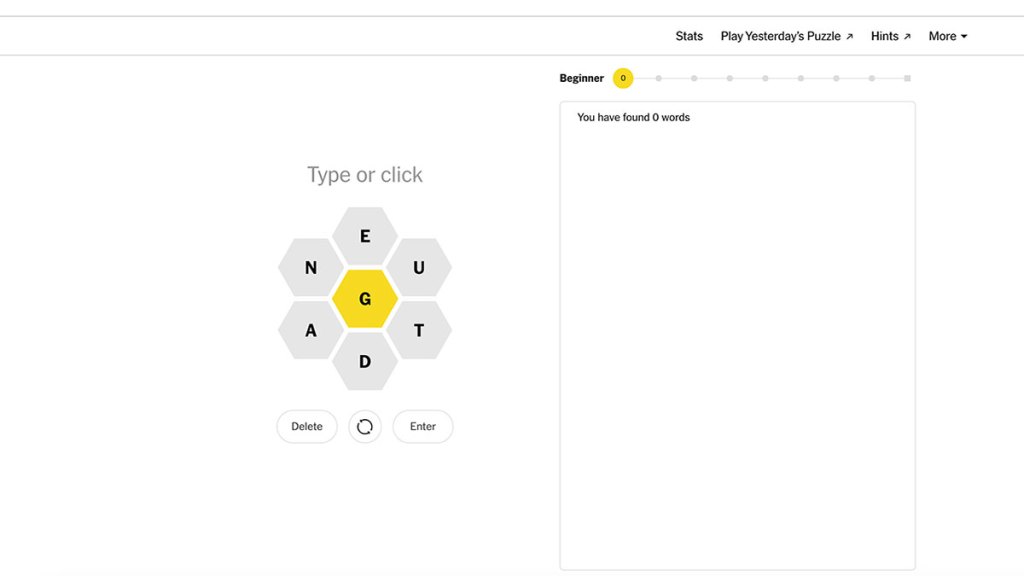
Task: Click the second dot on the rank progress bar
Action: pos(658,78)
